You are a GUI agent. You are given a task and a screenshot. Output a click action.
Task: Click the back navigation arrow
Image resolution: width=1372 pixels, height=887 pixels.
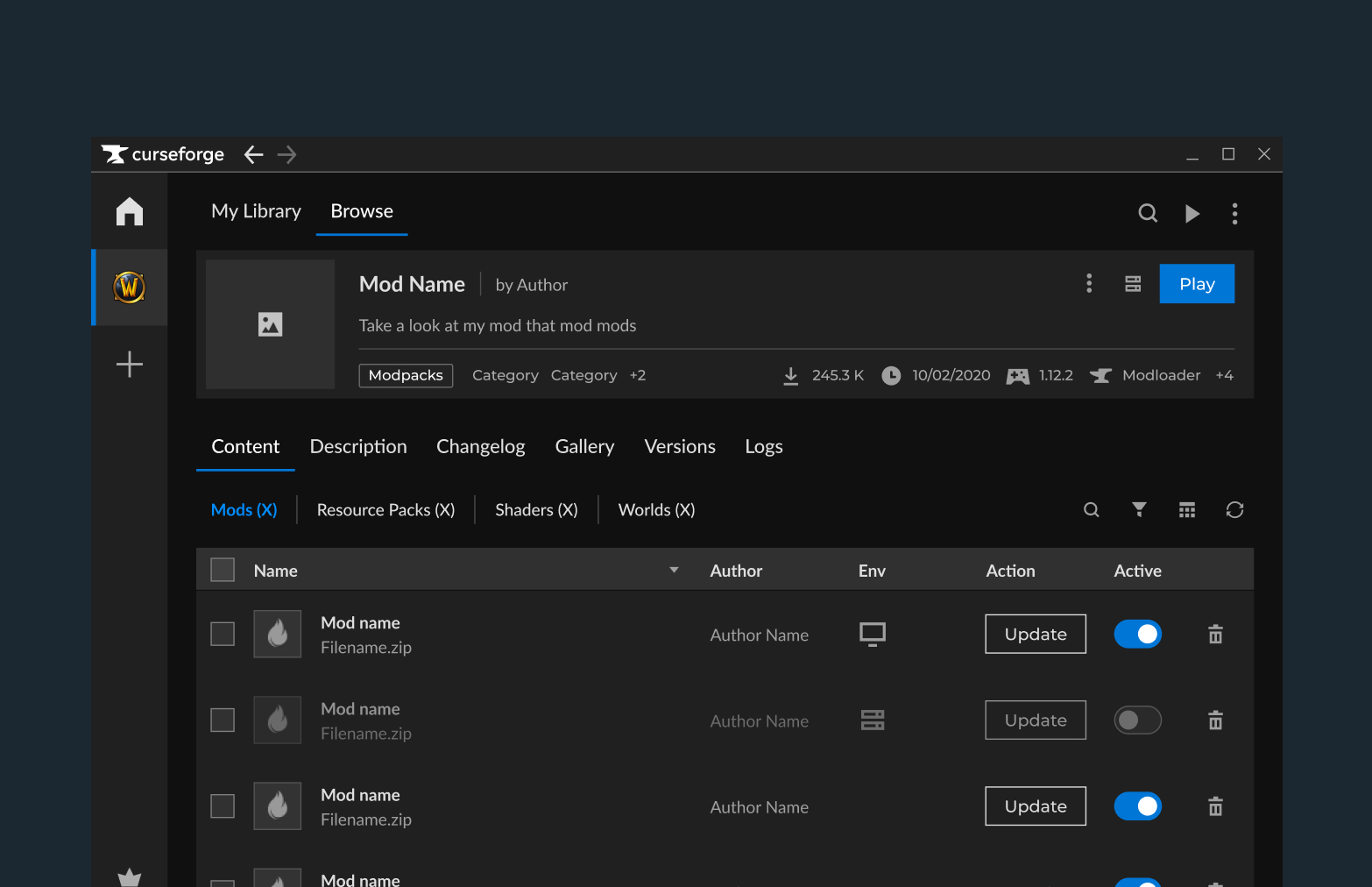(254, 155)
